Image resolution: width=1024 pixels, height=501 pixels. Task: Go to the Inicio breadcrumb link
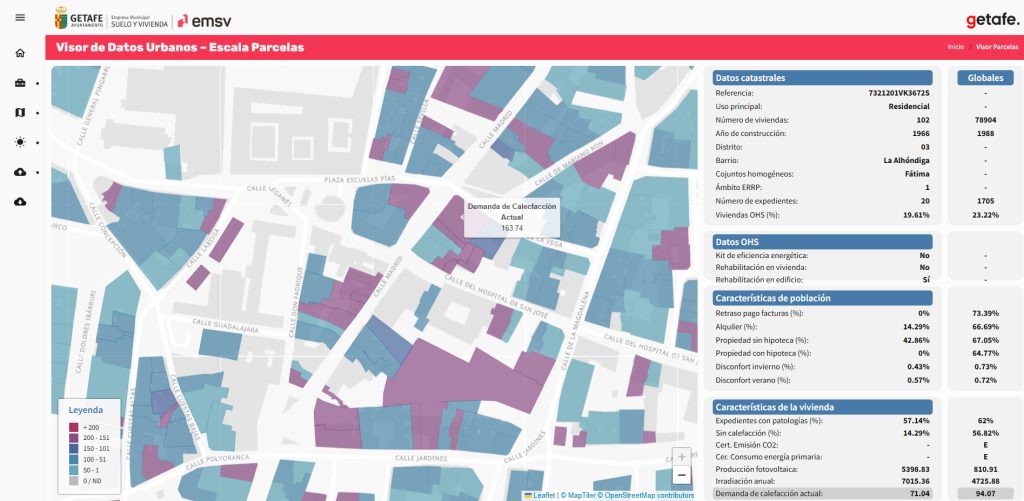click(955, 47)
